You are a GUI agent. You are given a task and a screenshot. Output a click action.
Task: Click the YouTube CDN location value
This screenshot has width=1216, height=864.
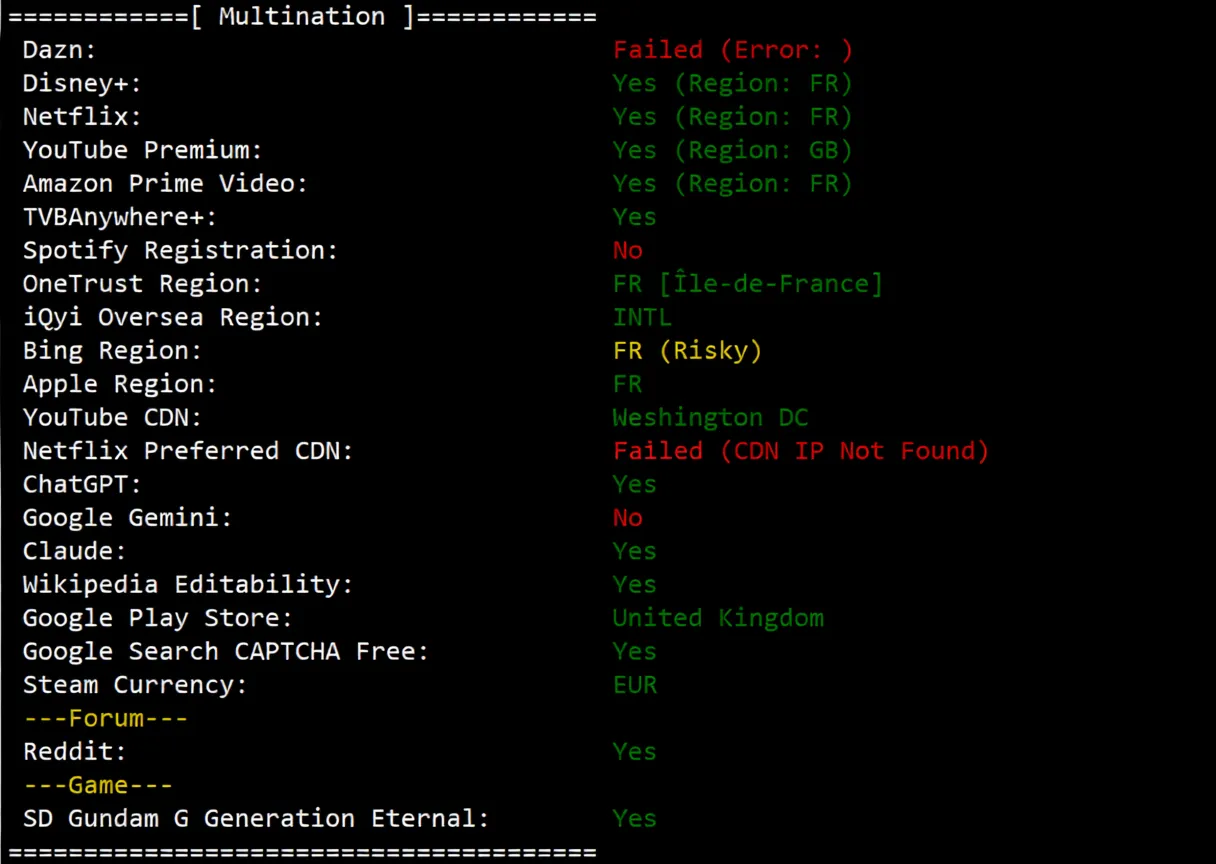(x=710, y=417)
